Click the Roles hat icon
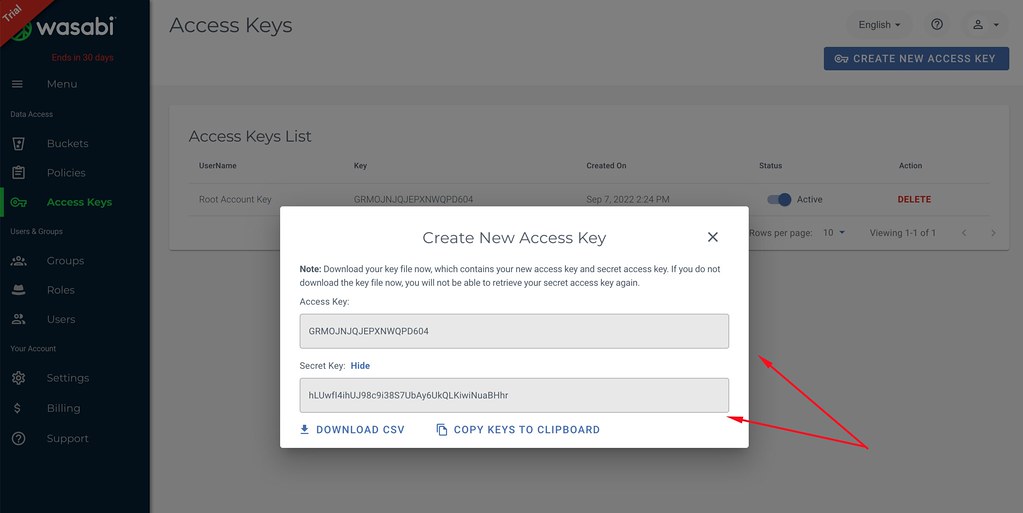This screenshot has height=513, width=1023. [x=18, y=290]
